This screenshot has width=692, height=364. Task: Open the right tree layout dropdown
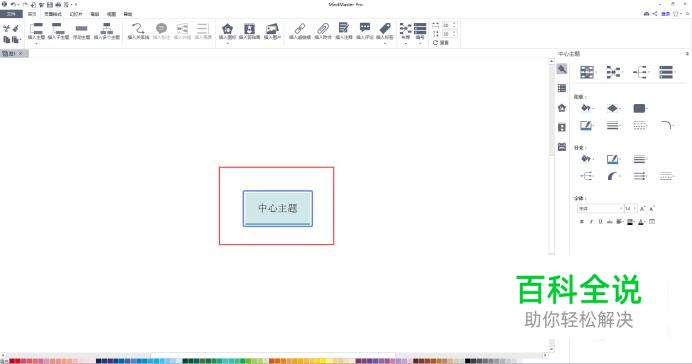[x=640, y=72]
